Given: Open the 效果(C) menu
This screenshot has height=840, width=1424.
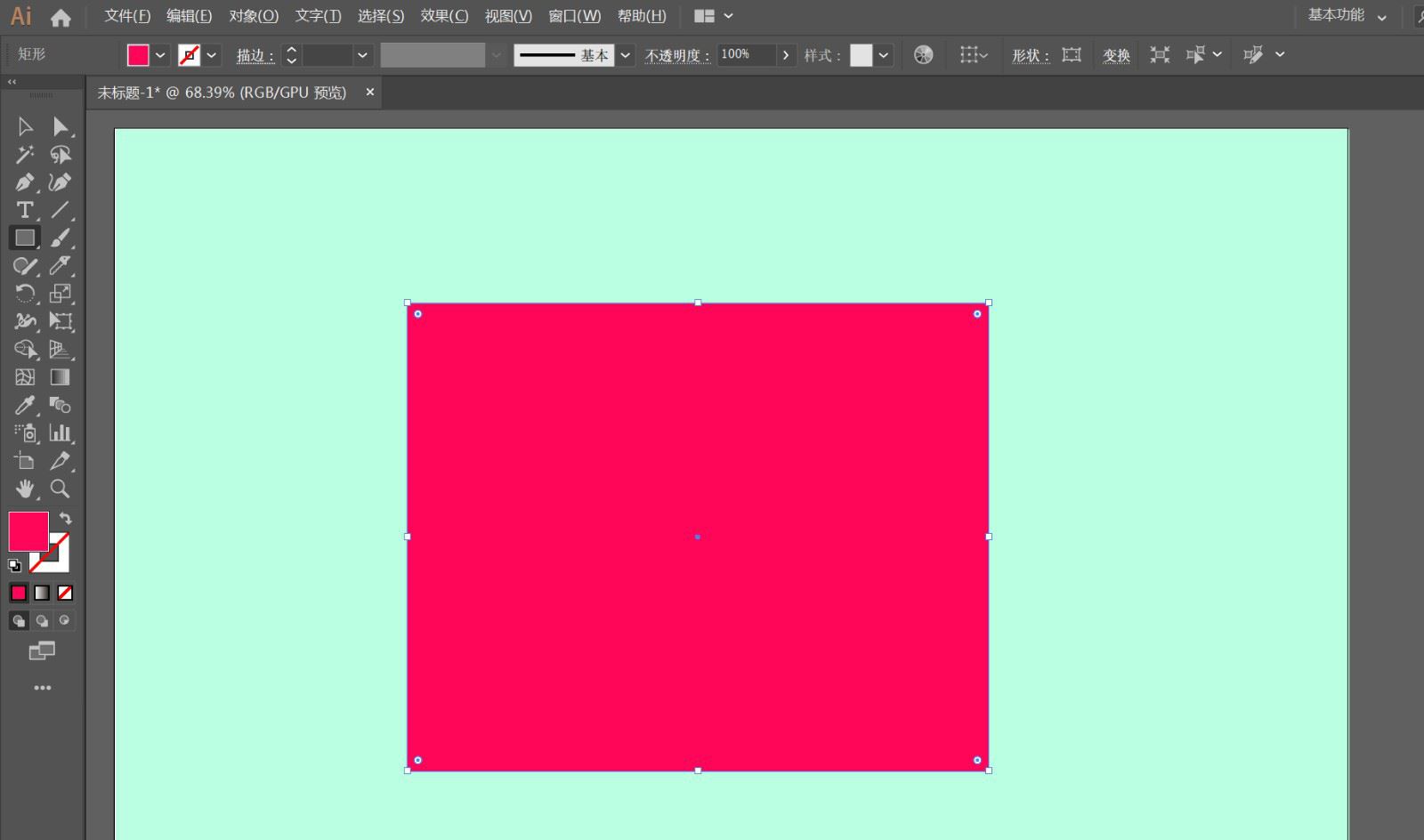Looking at the screenshot, I should [444, 16].
